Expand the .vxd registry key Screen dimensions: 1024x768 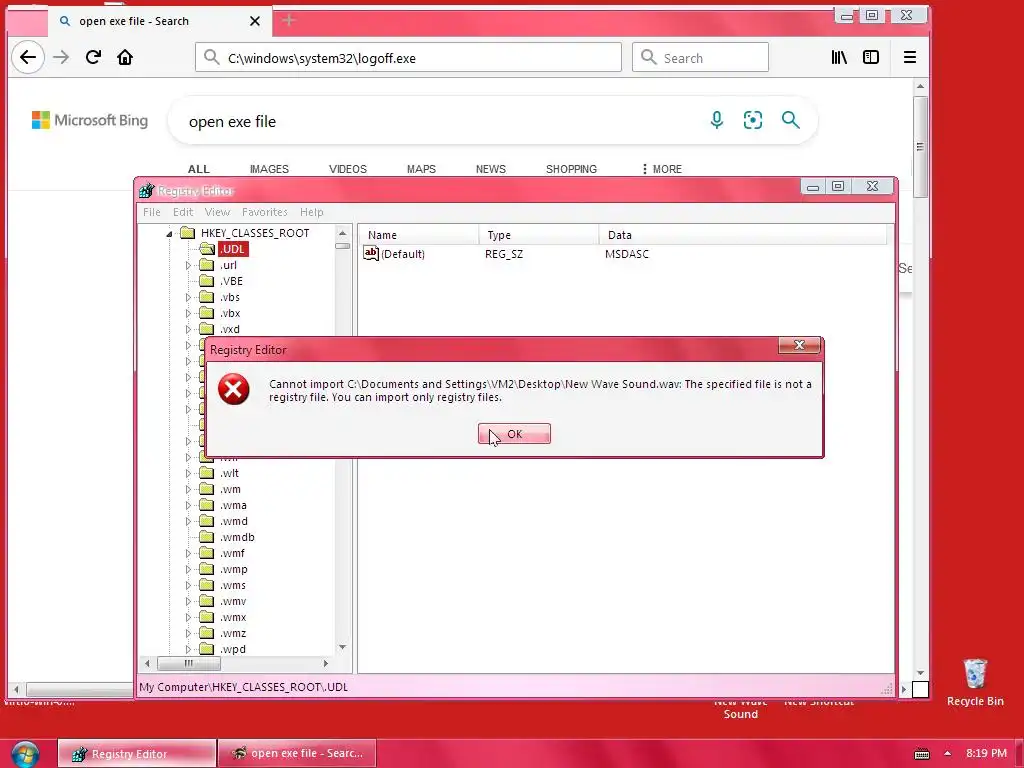tap(188, 329)
